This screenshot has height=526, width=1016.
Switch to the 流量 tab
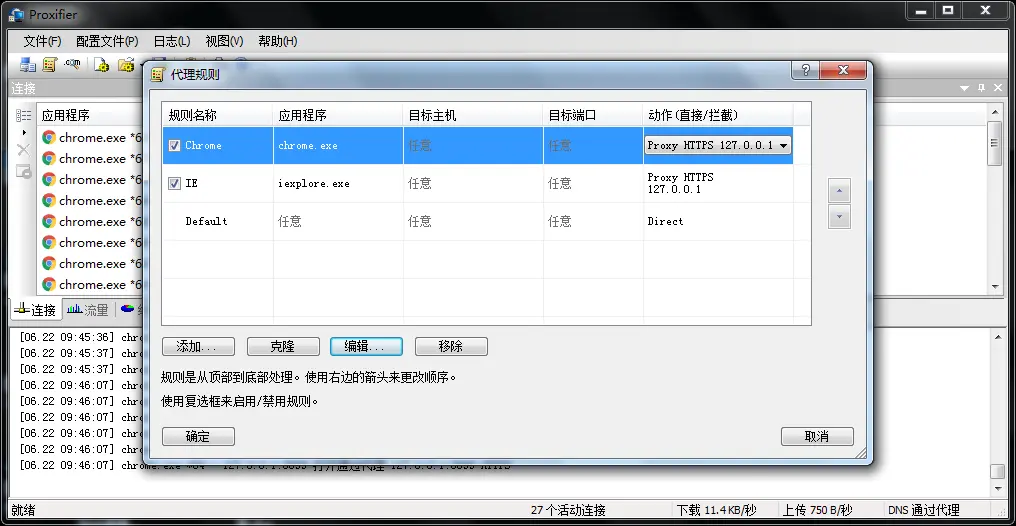pyautogui.click(x=88, y=310)
